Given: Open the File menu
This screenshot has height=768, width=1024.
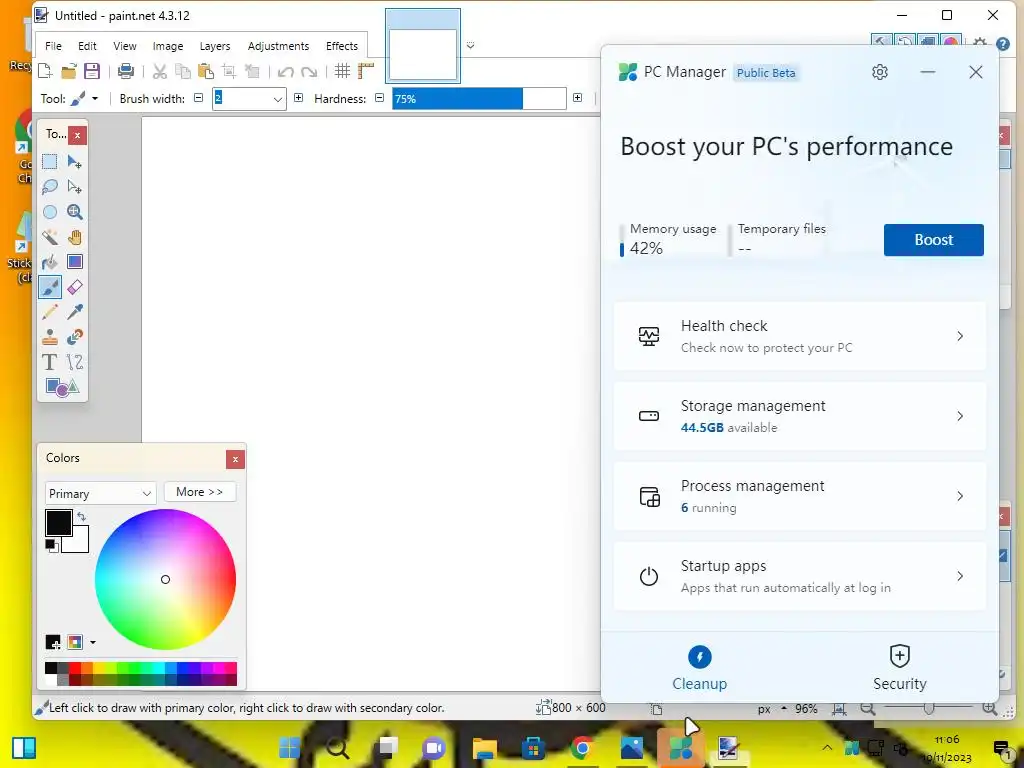Looking at the screenshot, I should tap(53, 46).
